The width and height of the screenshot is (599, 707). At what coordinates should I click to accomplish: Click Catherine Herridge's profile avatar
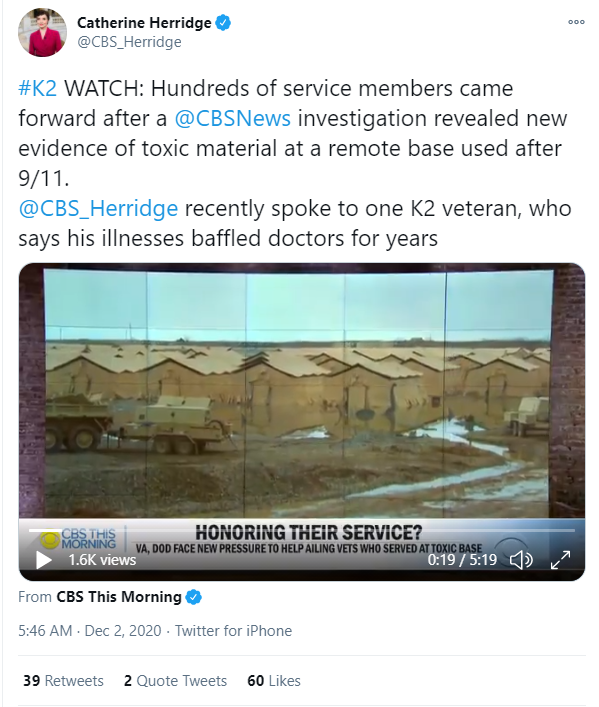[x=42, y=32]
